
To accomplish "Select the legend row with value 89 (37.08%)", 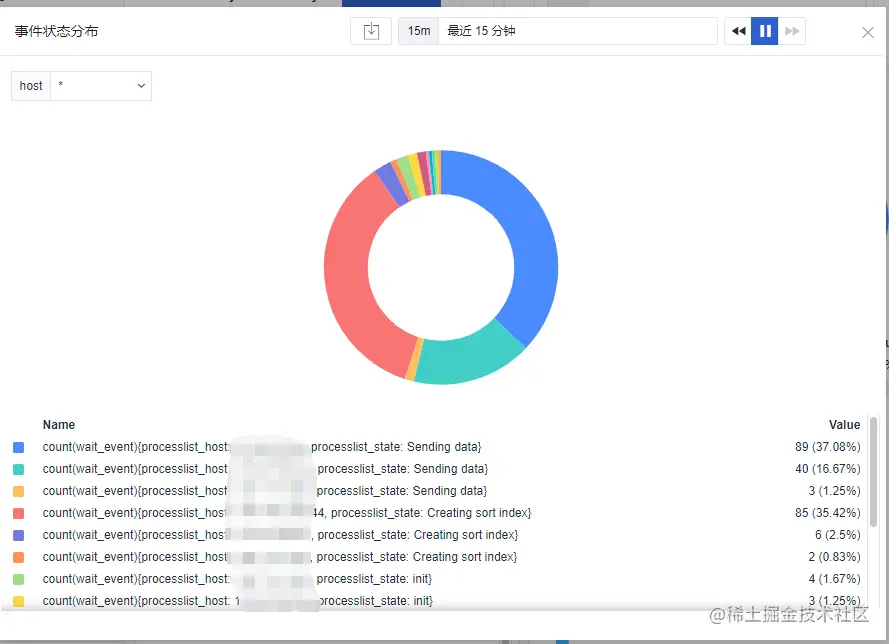I will (x=437, y=447).
